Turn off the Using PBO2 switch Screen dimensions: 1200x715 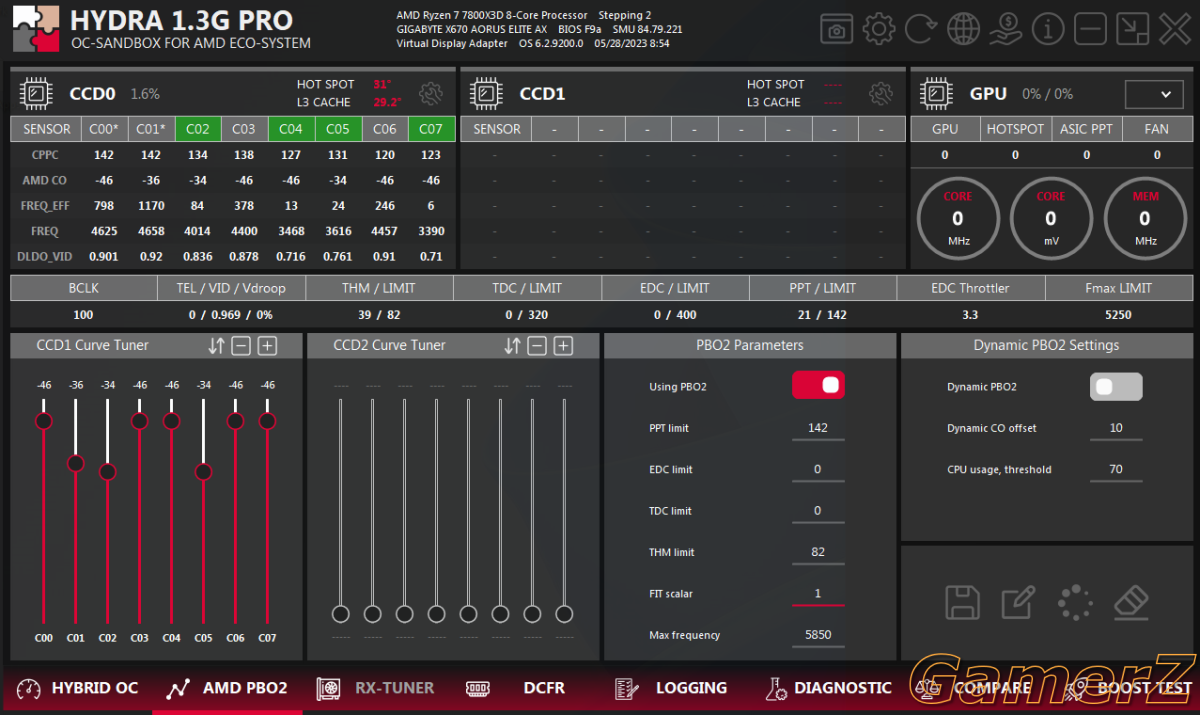point(818,386)
